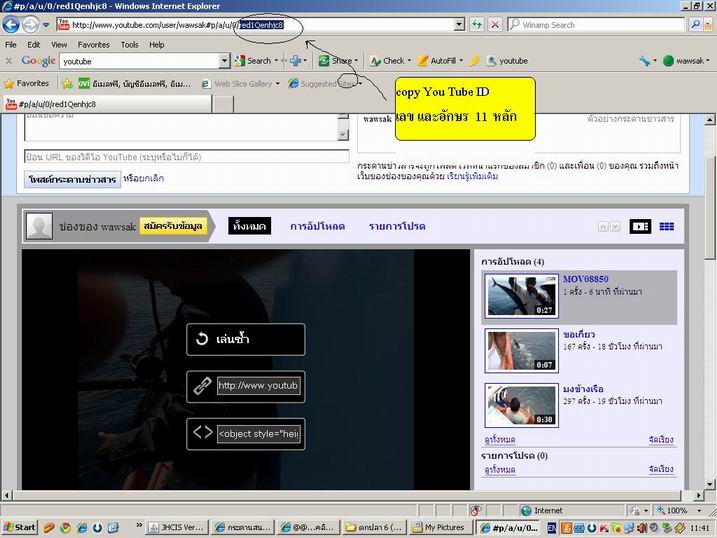Open a new blank tab
717x538 pixels.
[x=224, y=104]
